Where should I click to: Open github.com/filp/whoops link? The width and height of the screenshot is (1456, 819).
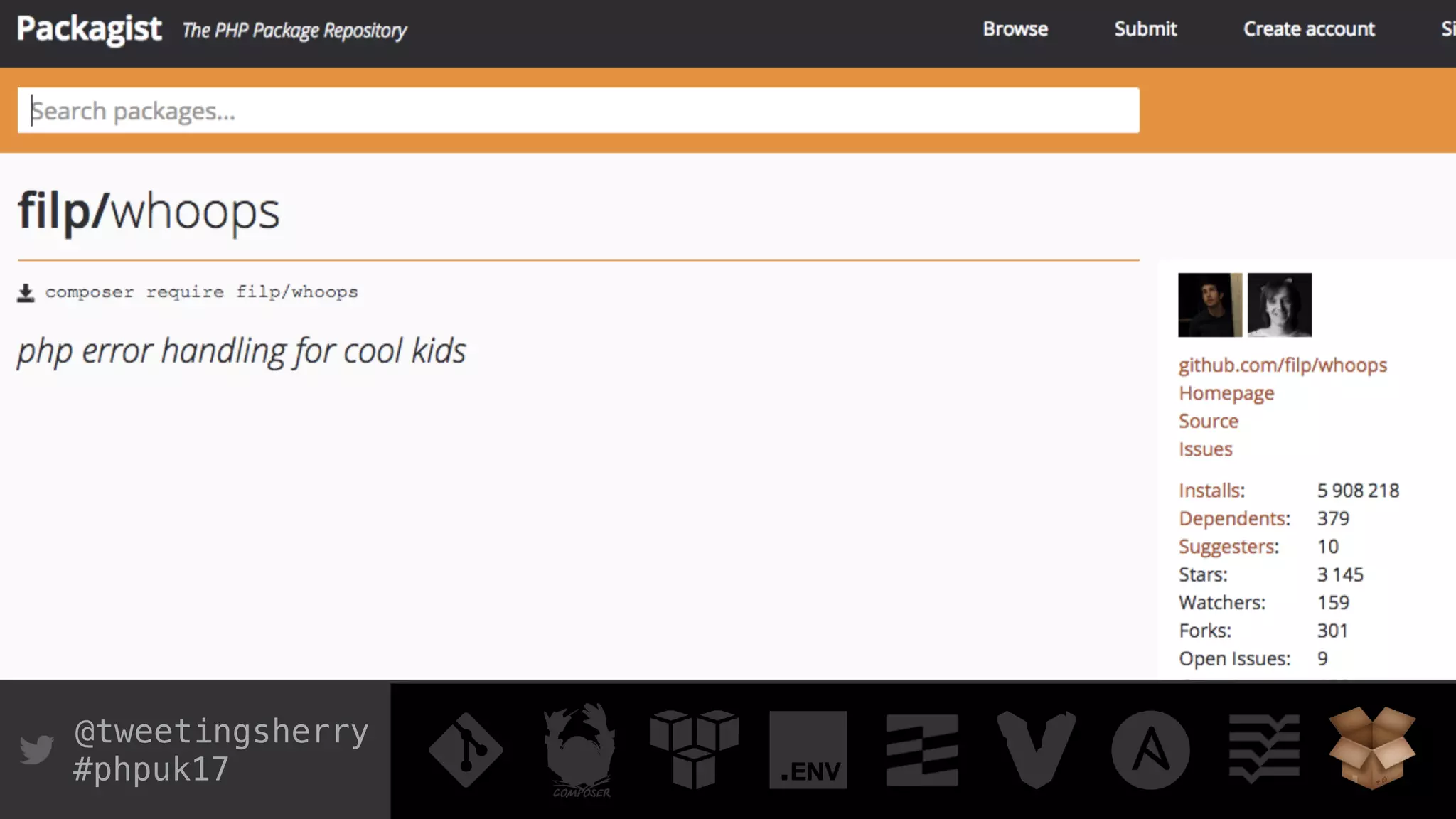point(1283,365)
